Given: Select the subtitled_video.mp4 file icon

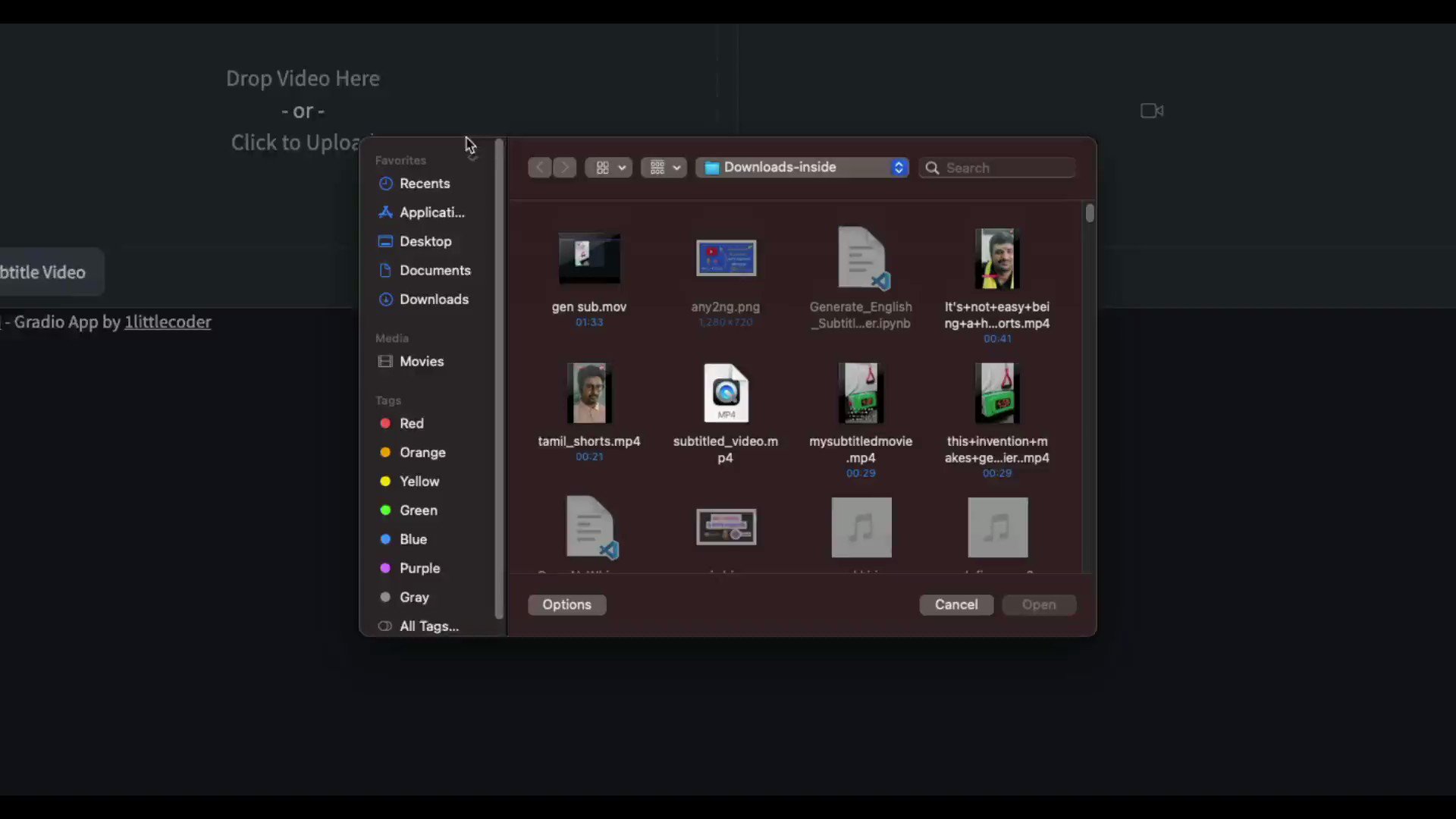Looking at the screenshot, I should [726, 394].
